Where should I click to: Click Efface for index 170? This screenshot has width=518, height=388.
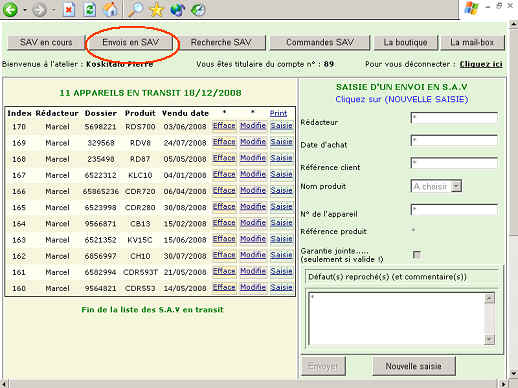click(x=224, y=126)
